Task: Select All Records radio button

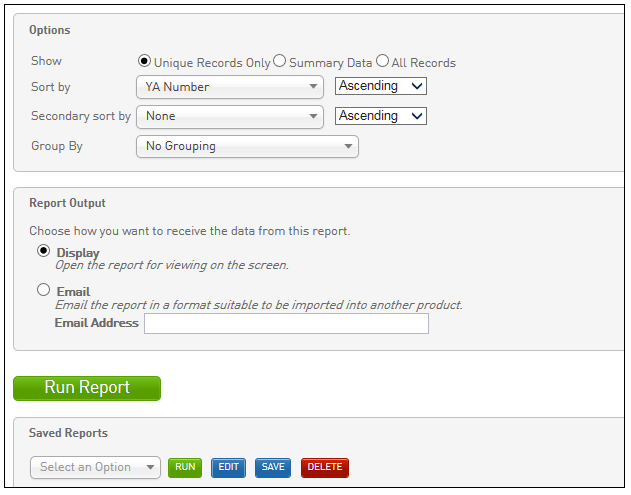Action: click(382, 61)
